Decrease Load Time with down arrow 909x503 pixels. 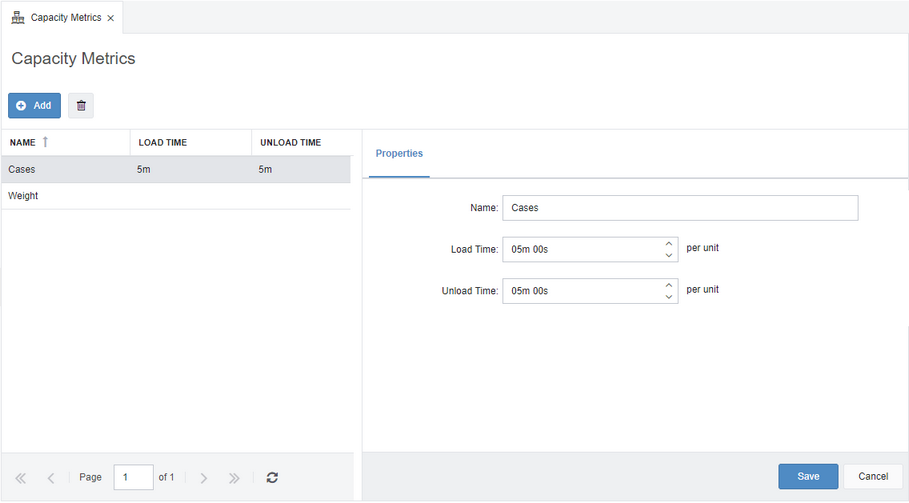point(668,256)
